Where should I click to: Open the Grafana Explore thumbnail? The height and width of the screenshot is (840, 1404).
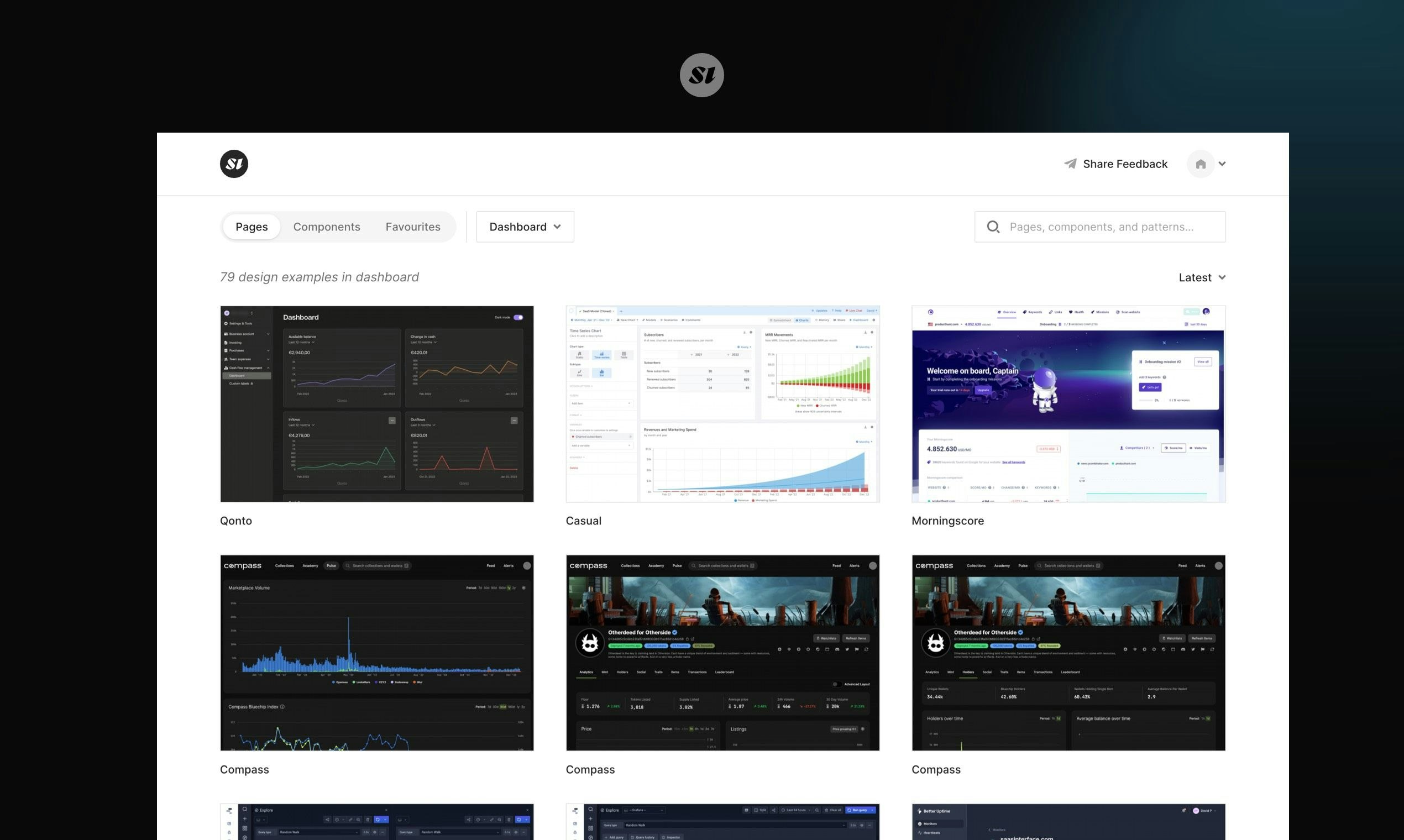(722, 822)
